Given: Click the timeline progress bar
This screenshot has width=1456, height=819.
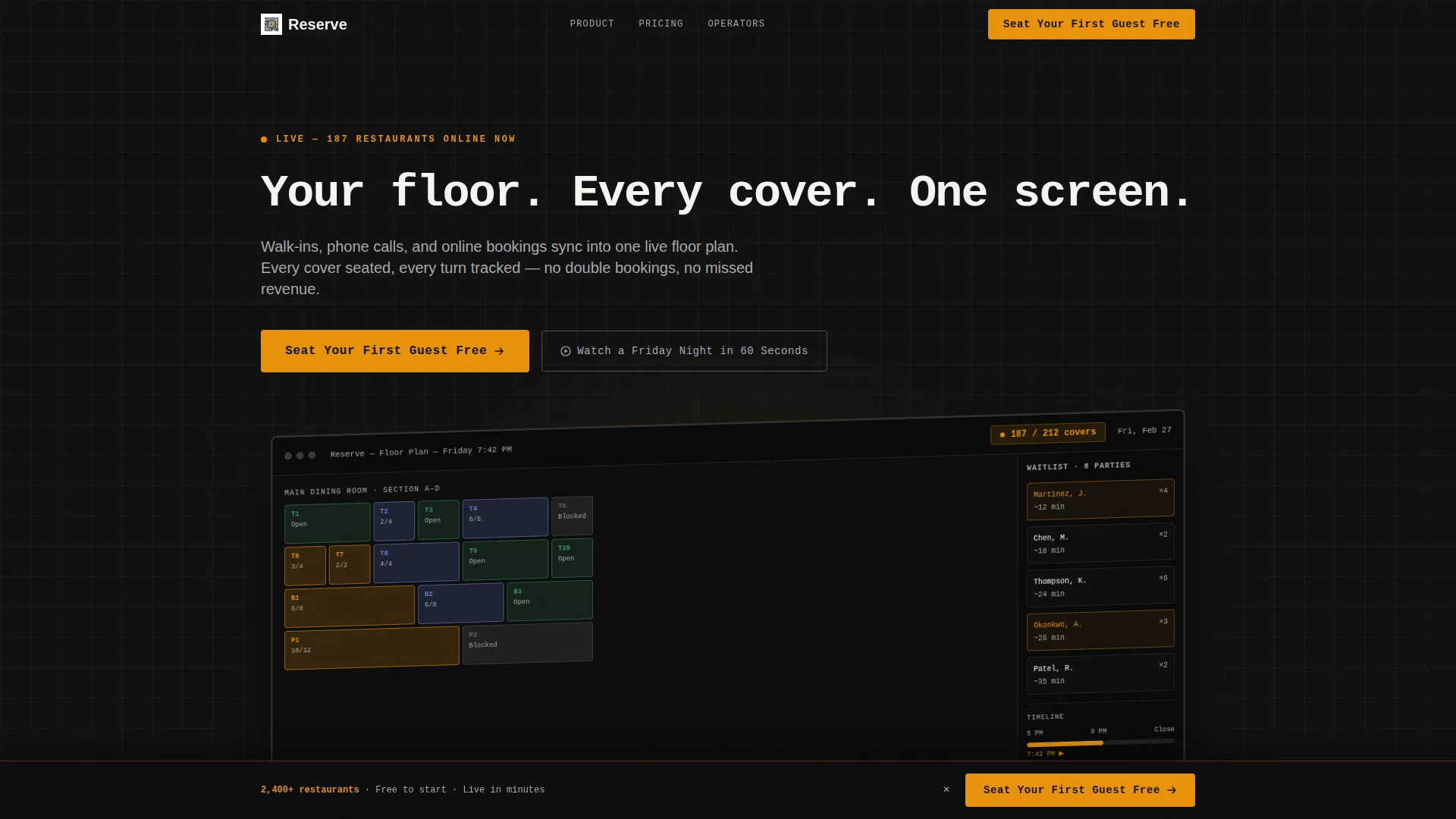Looking at the screenshot, I should pos(1100,742).
